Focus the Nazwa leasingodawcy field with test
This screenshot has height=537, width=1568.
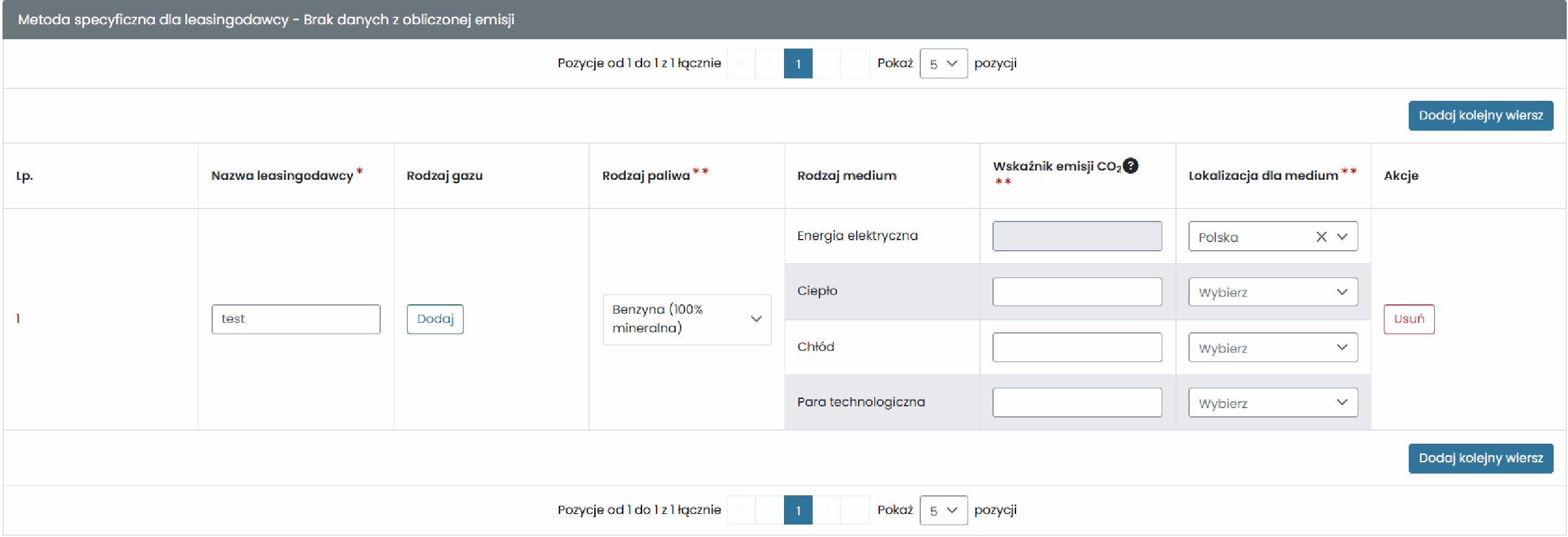click(x=296, y=319)
